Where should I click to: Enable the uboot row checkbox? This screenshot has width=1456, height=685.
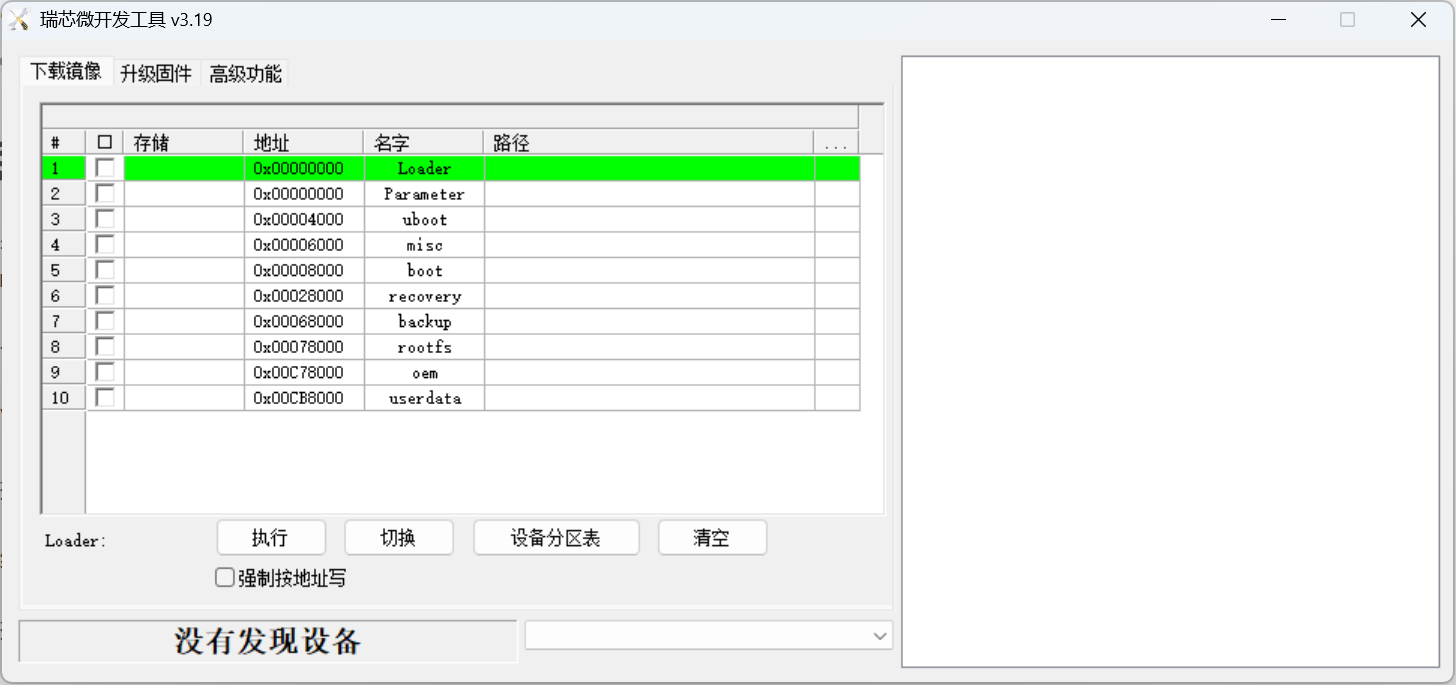pos(105,219)
